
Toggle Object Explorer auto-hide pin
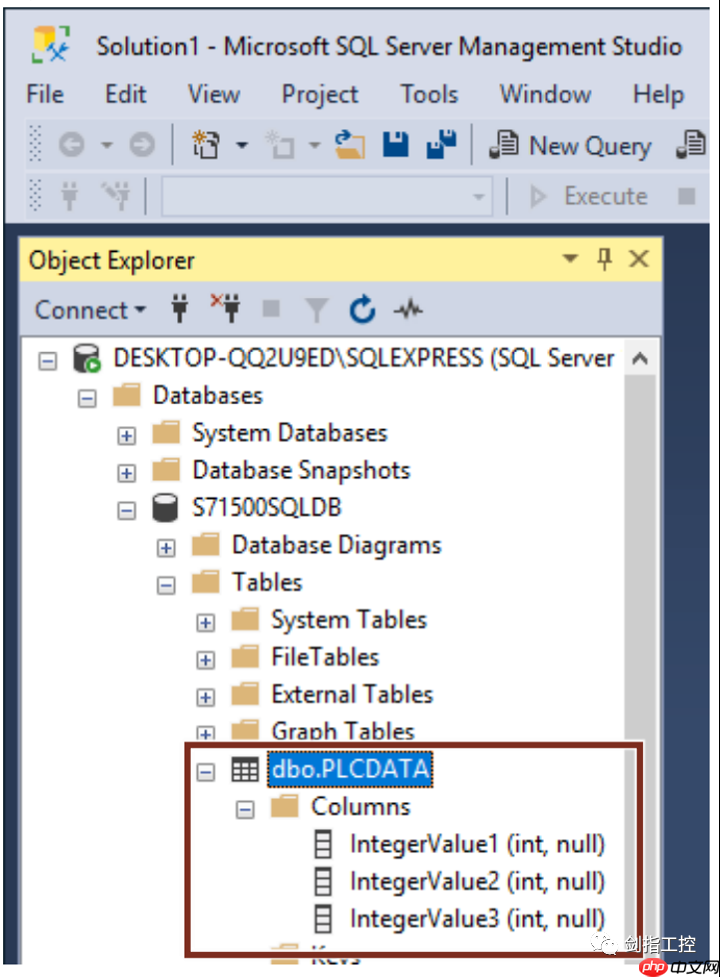(604, 259)
